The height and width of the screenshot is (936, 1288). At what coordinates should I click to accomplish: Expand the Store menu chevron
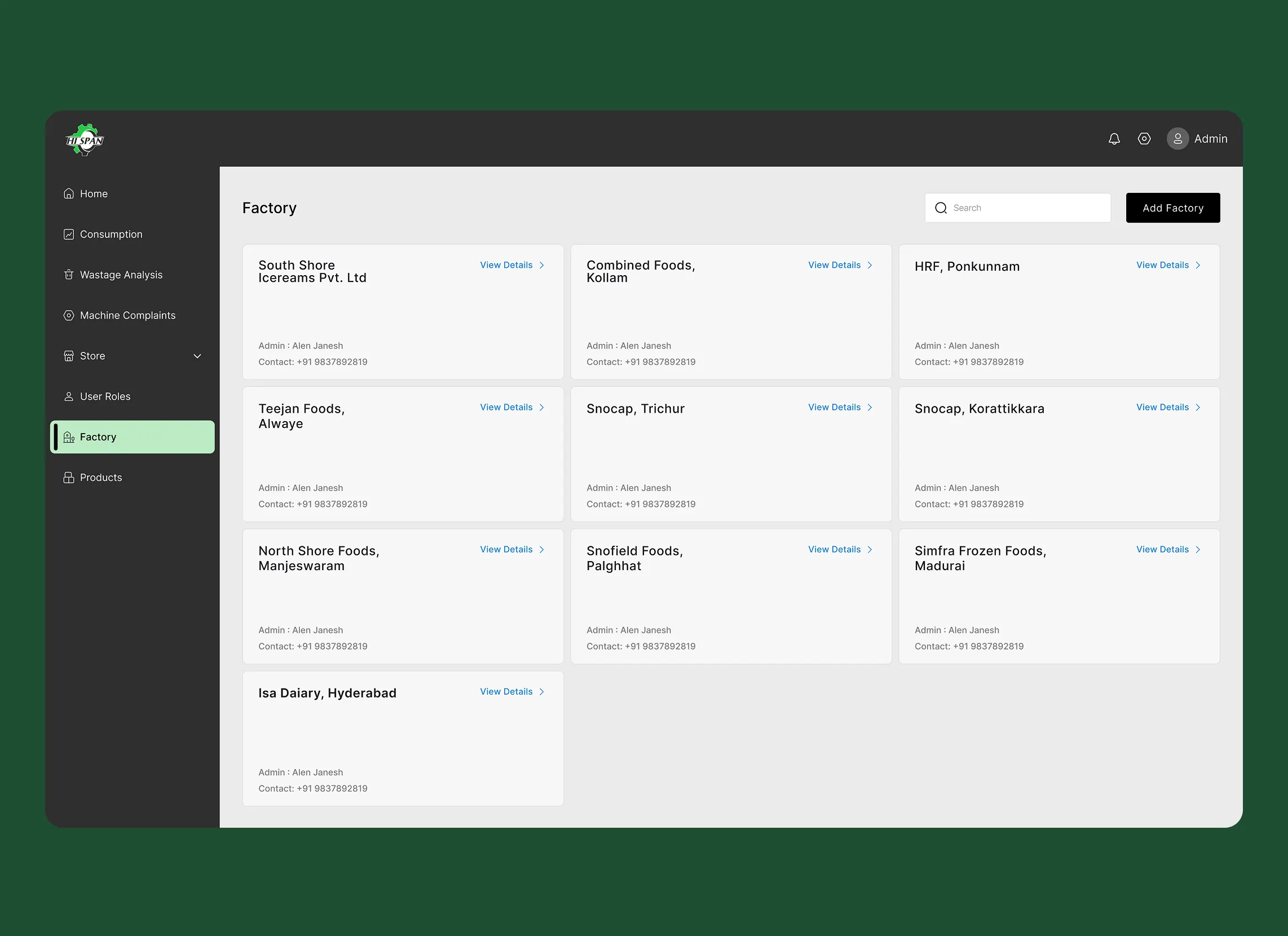pos(197,356)
